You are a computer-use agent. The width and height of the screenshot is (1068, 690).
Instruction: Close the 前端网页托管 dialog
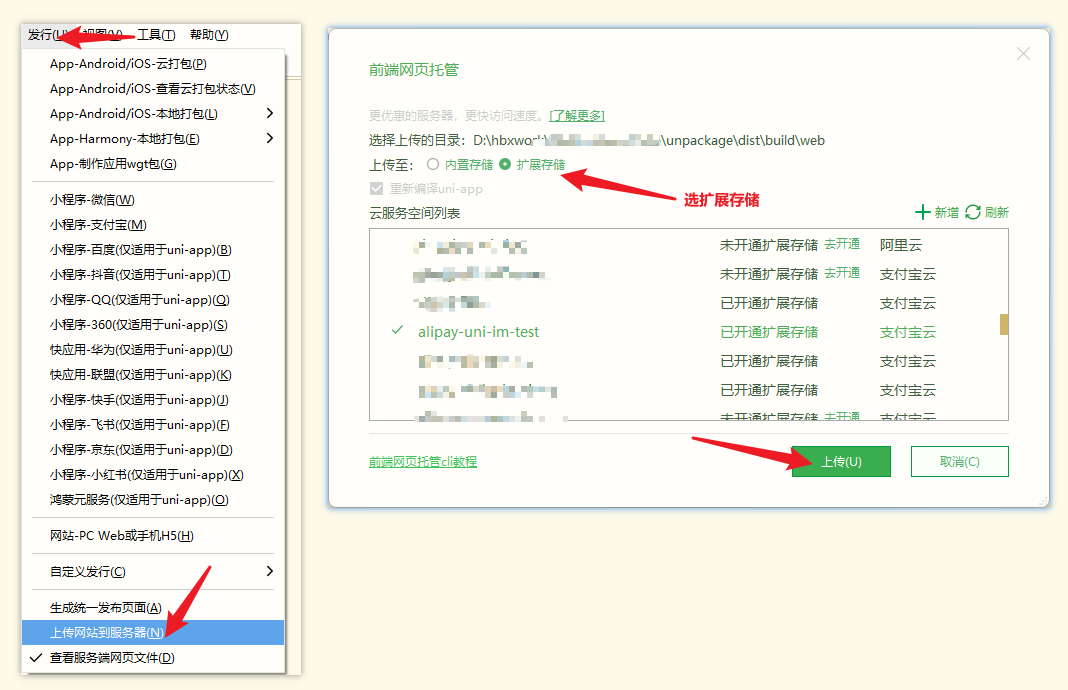[x=1023, y=54]
